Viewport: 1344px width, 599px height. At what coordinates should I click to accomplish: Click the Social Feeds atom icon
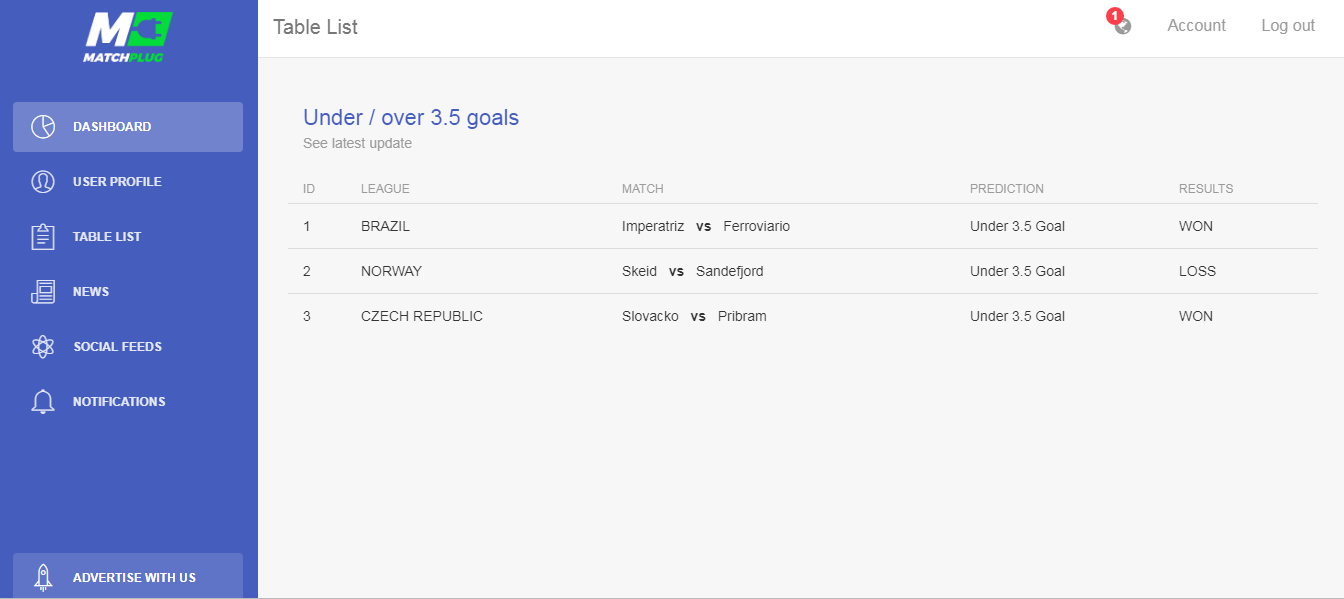point(42,347)
